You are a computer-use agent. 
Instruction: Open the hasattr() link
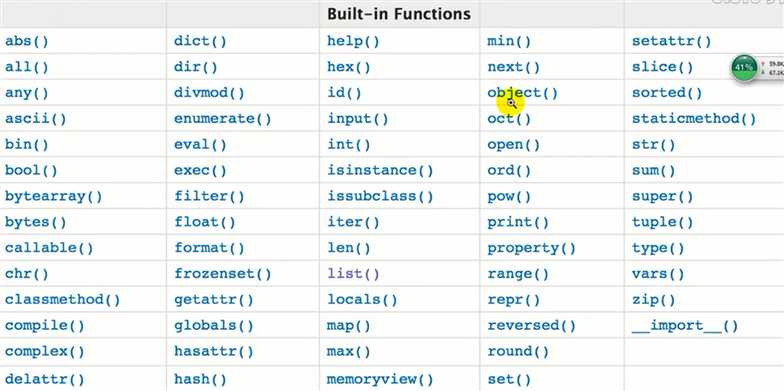(x=214, y=352)
